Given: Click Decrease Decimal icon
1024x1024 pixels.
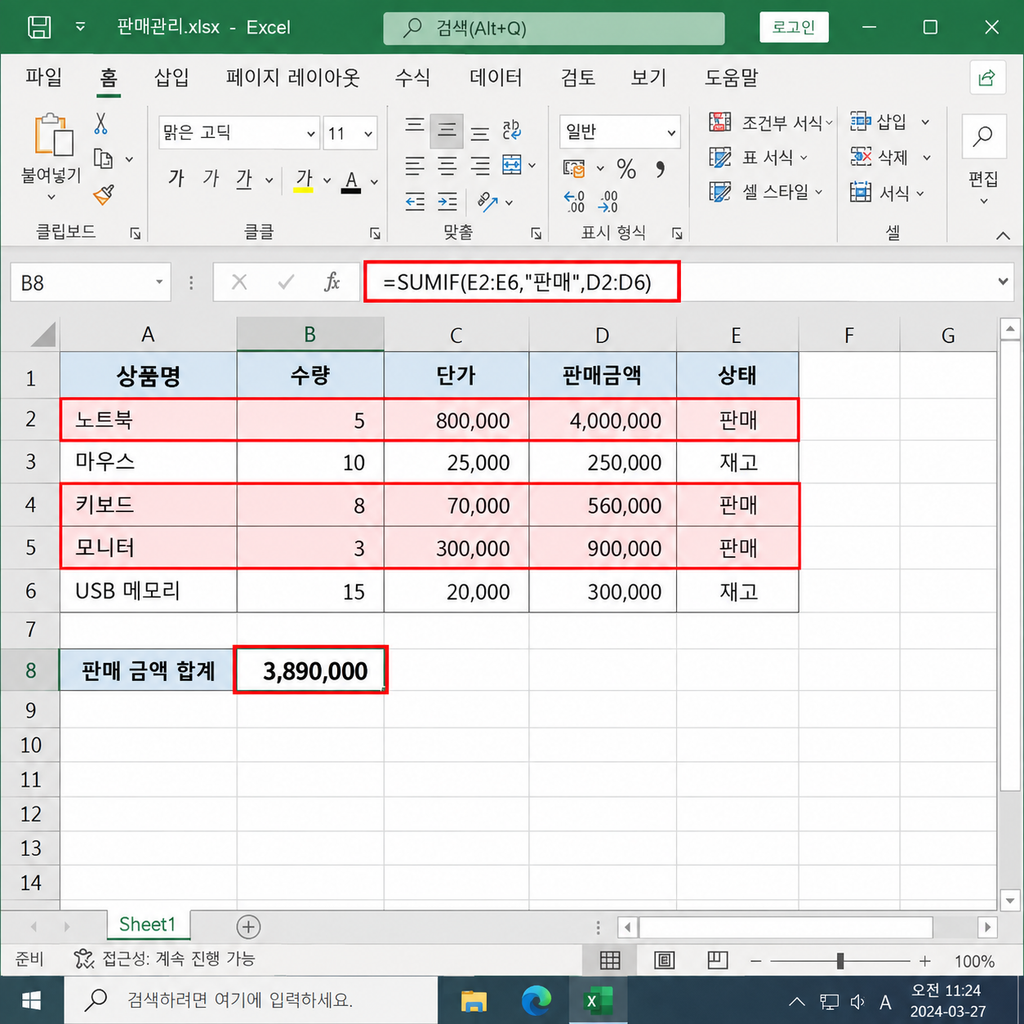Looking at the screenshot, I should pos(608,202).
